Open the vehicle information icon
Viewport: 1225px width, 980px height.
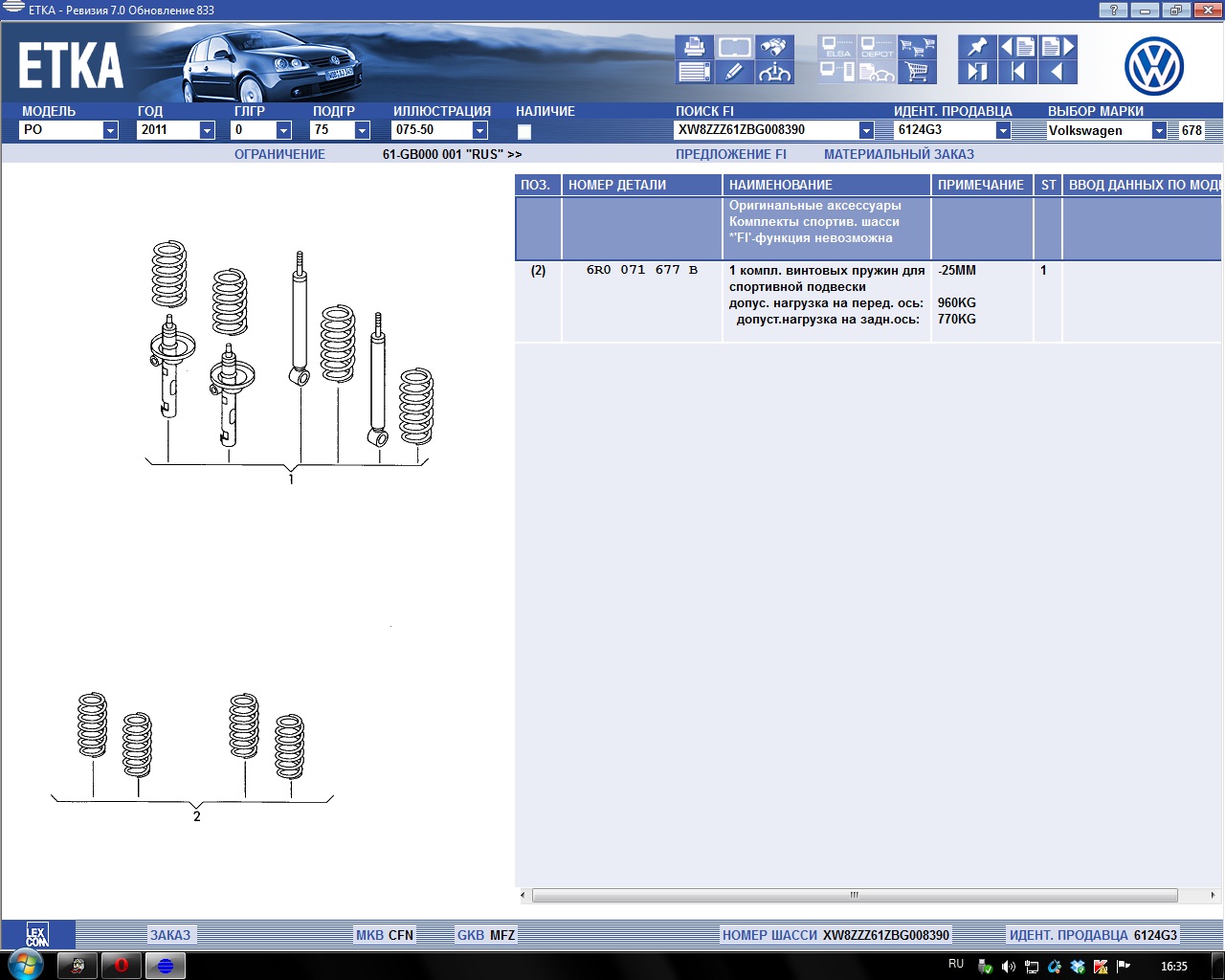click(x=774, y=72)
